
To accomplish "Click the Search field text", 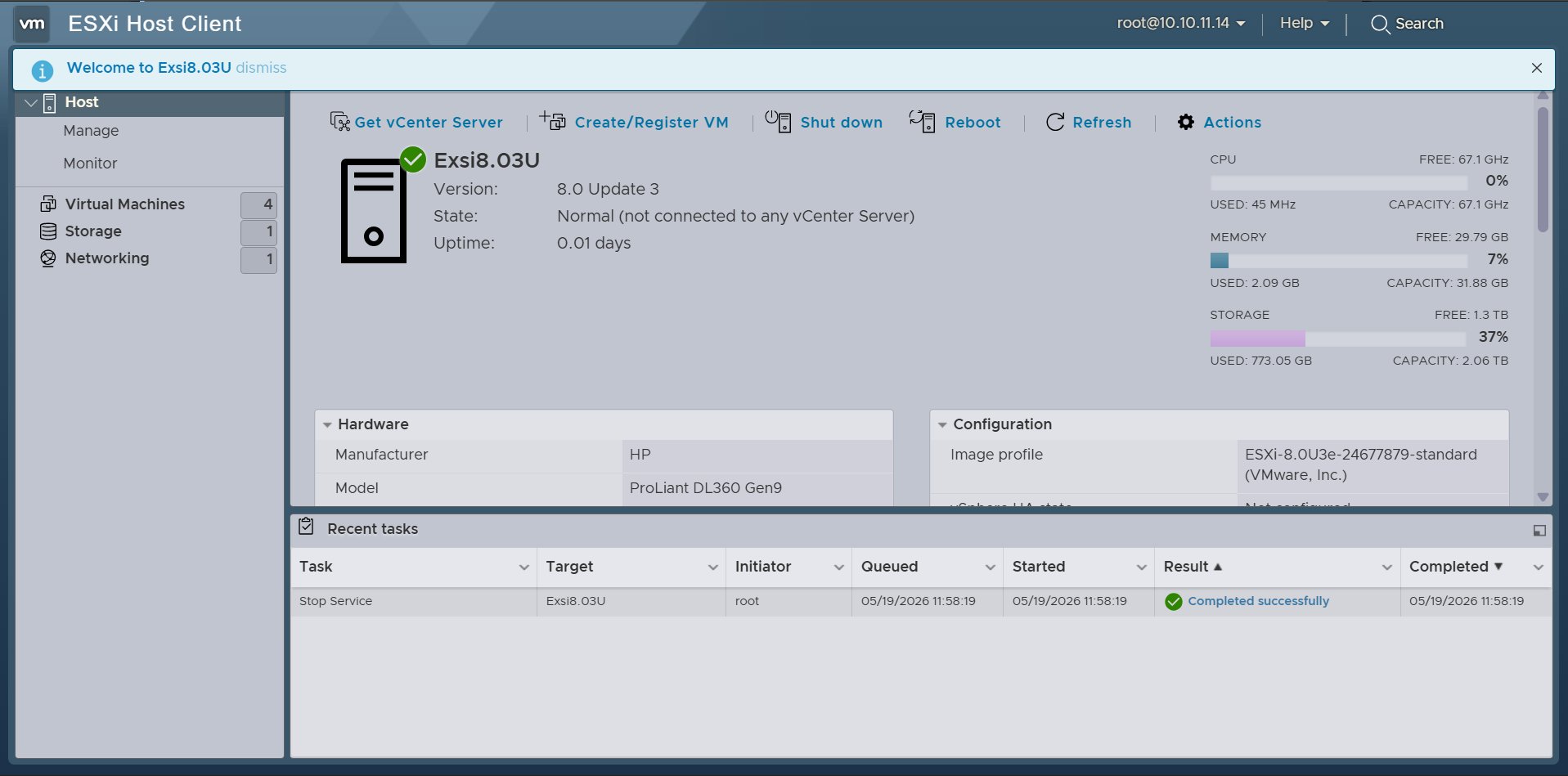I will pos(1419,24).
